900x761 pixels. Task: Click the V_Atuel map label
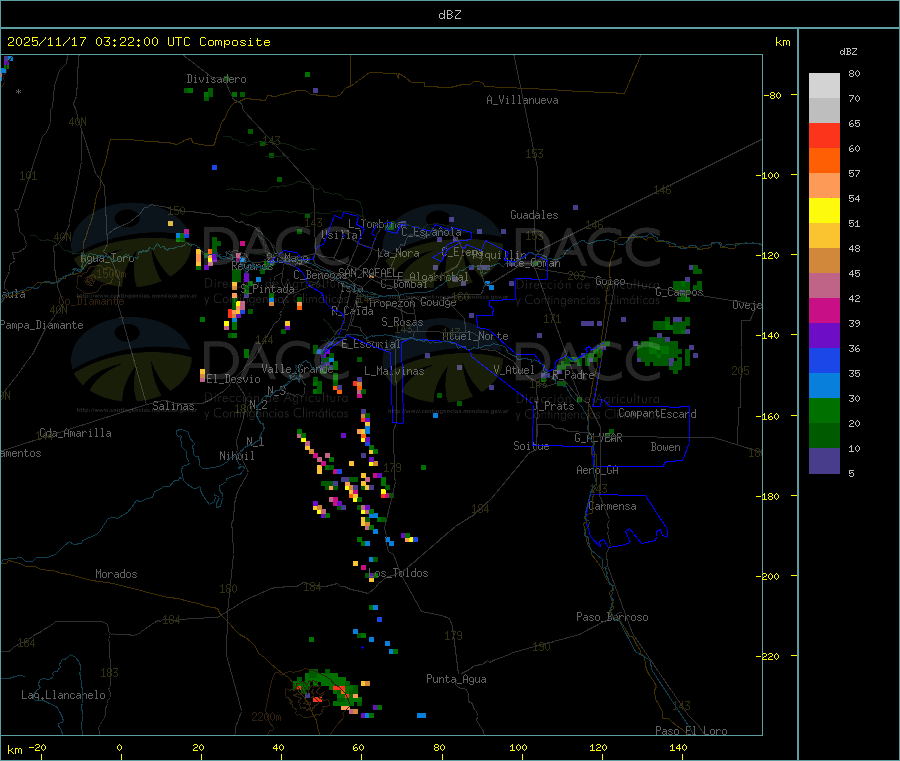514,370
